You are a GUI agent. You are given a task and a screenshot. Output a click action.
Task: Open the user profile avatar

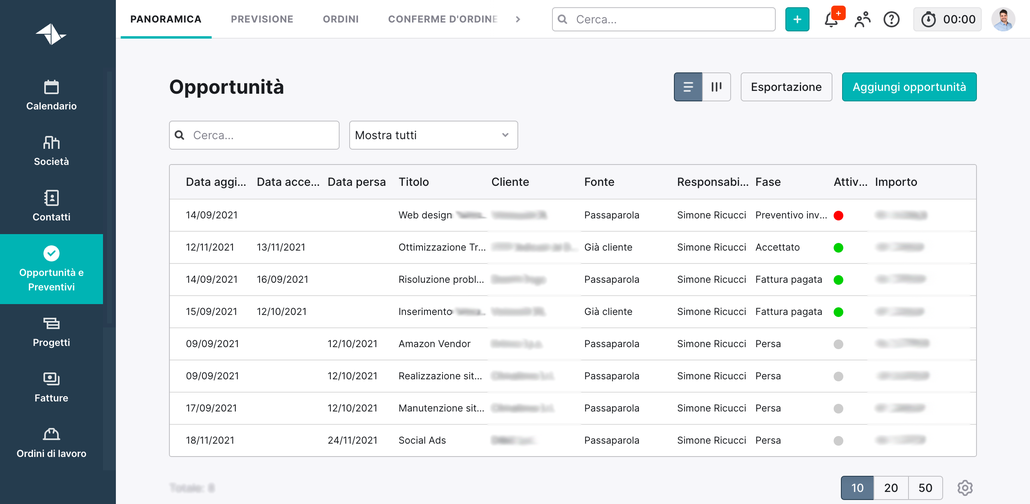(x=1003, y=20)
